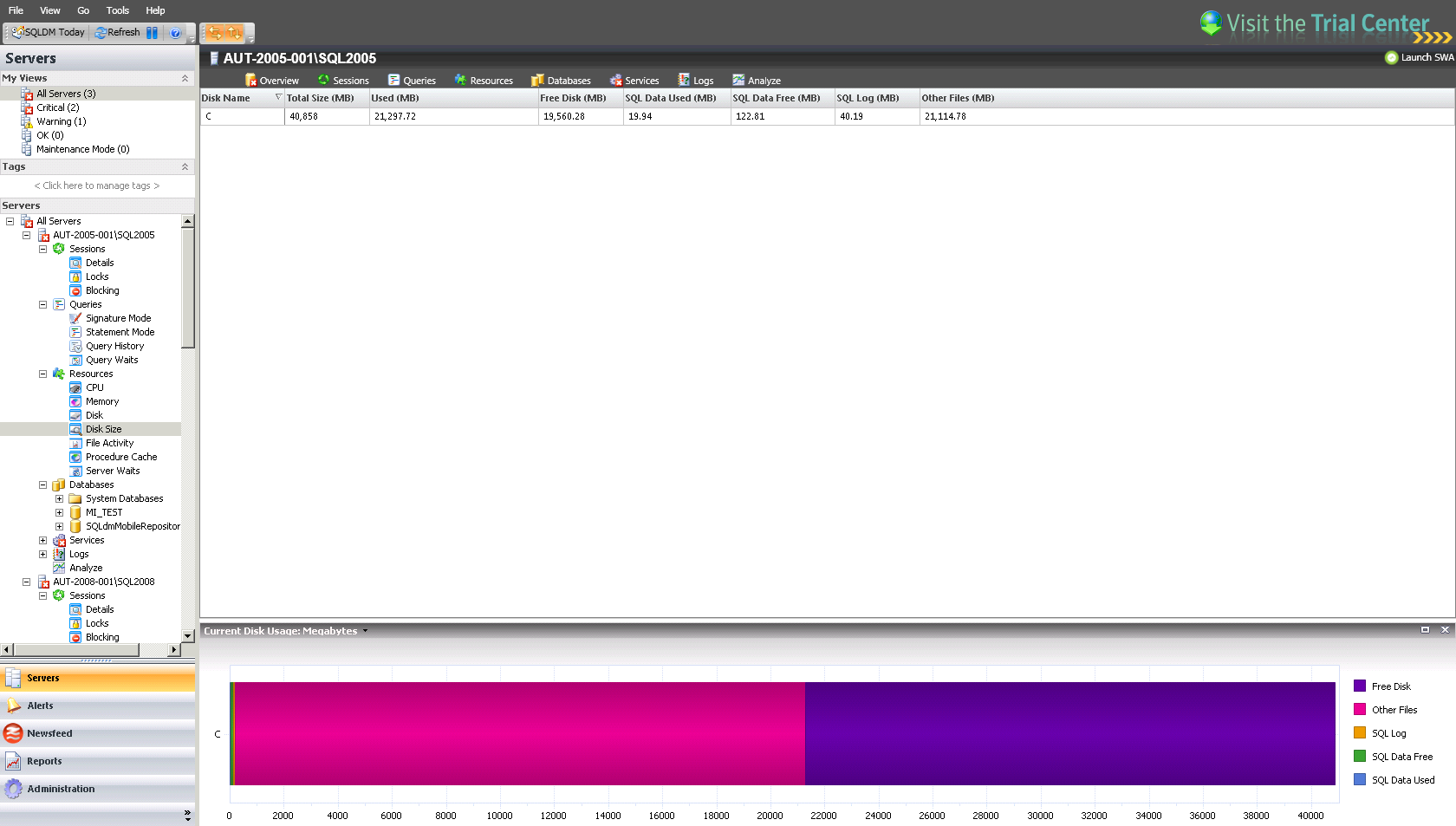The height and width of the screenshot is (826, 1456).
Task: Switch to the Overview tab
Action: pos(272,81)
